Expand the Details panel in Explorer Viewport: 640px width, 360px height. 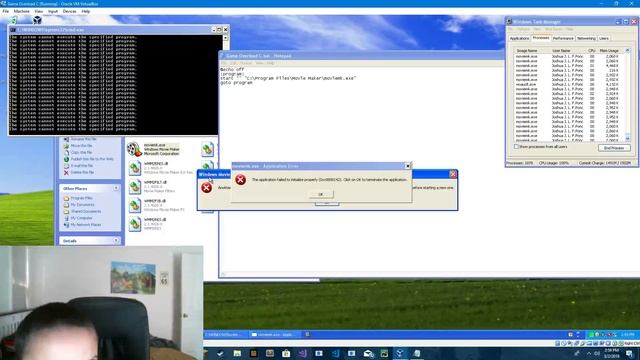[x=116, y=241]
